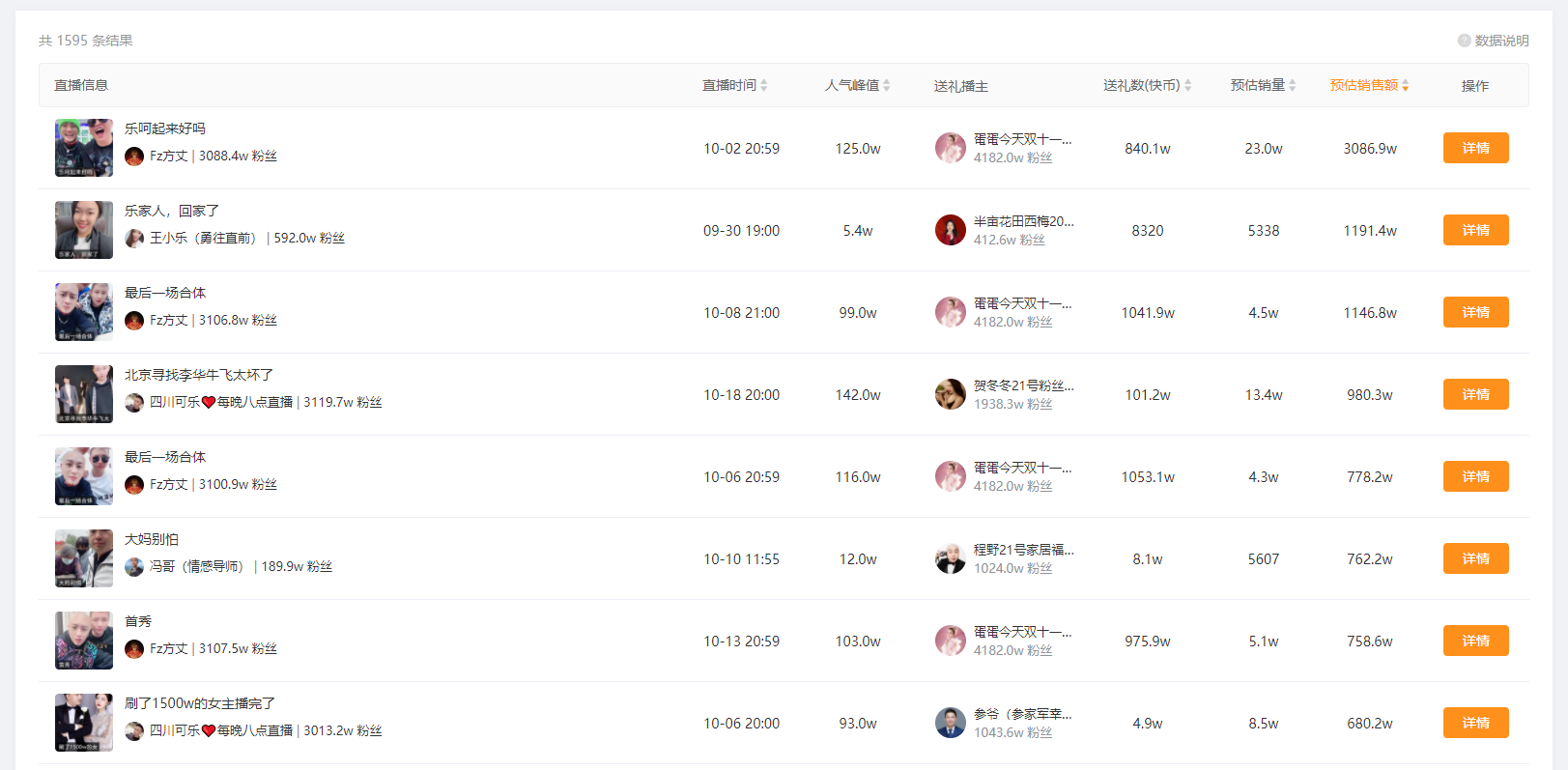The height and width of the screenshot is (770, 1568).
Task: Toggle 预估销售额 sort order arrows
Action: (1405, 85)
